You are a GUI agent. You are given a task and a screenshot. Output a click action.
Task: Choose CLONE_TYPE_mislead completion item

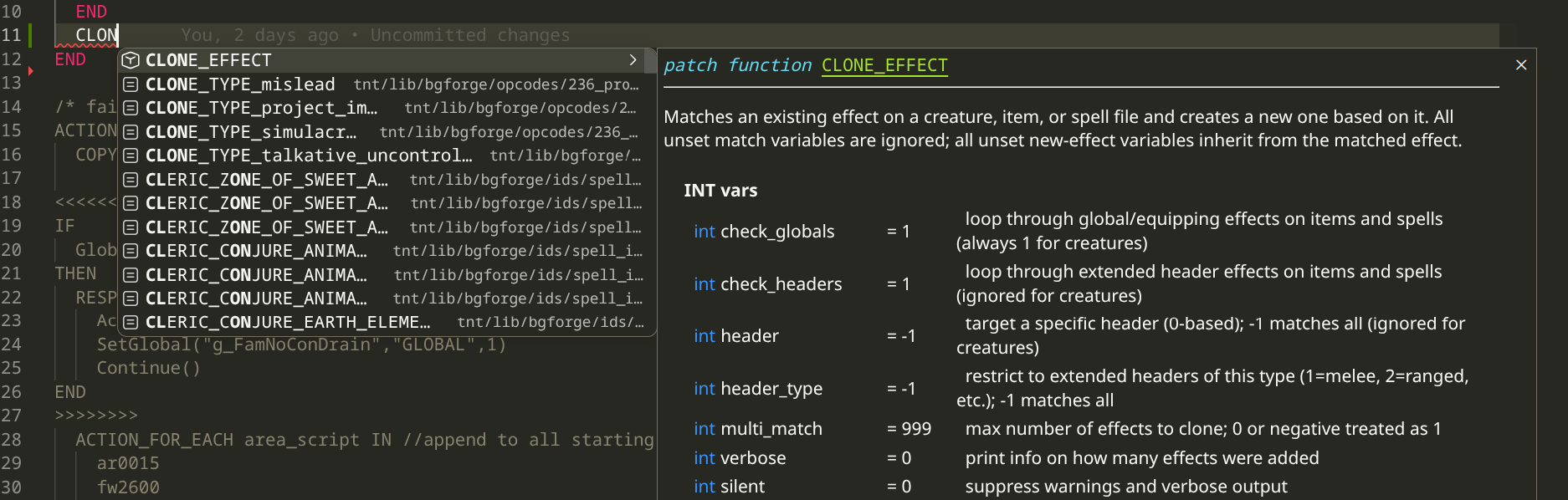coord(387,84)
